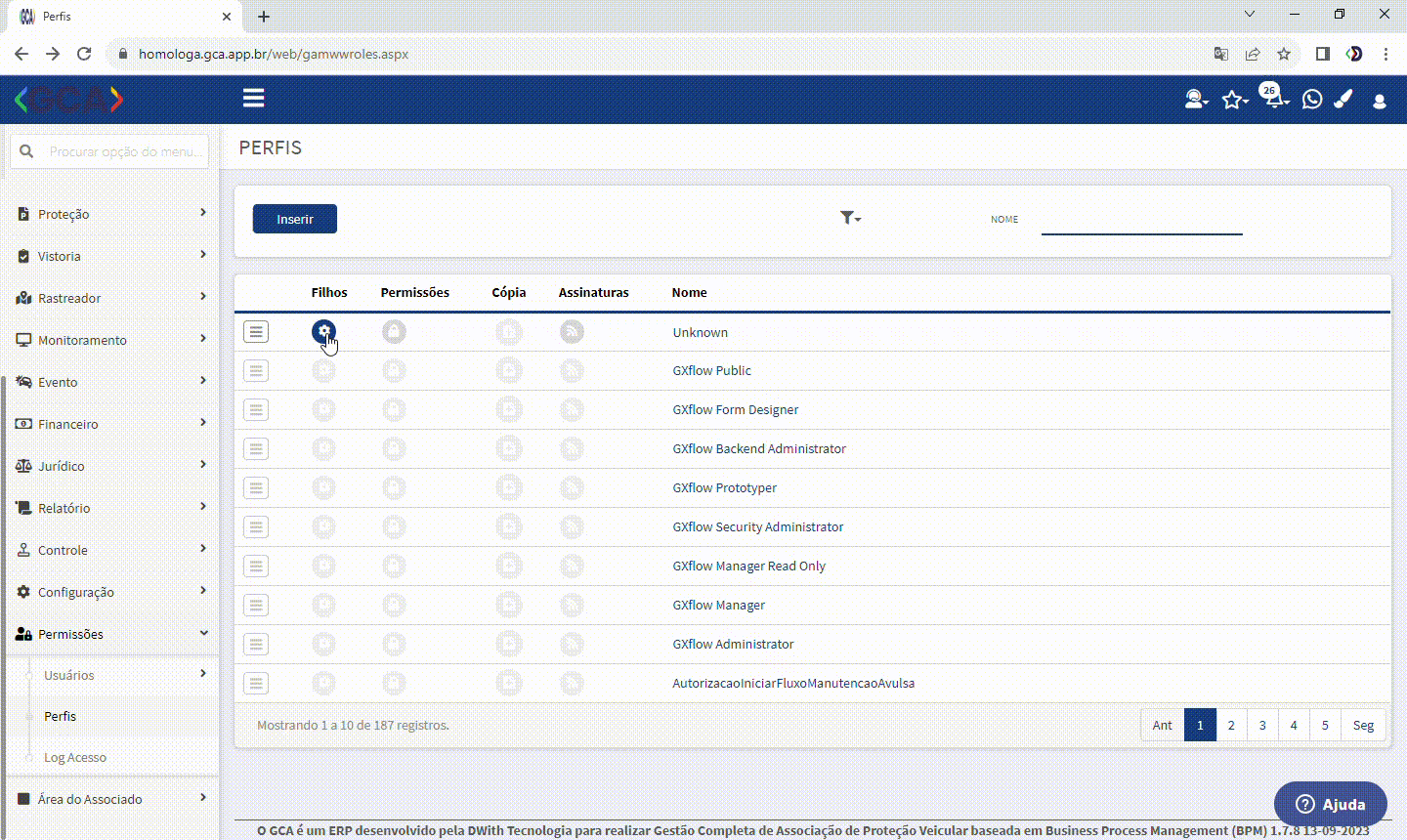Screen dimensions: 1407x840
Task: Expand Jurídico sidebar menu
Action: coord(112,466)
